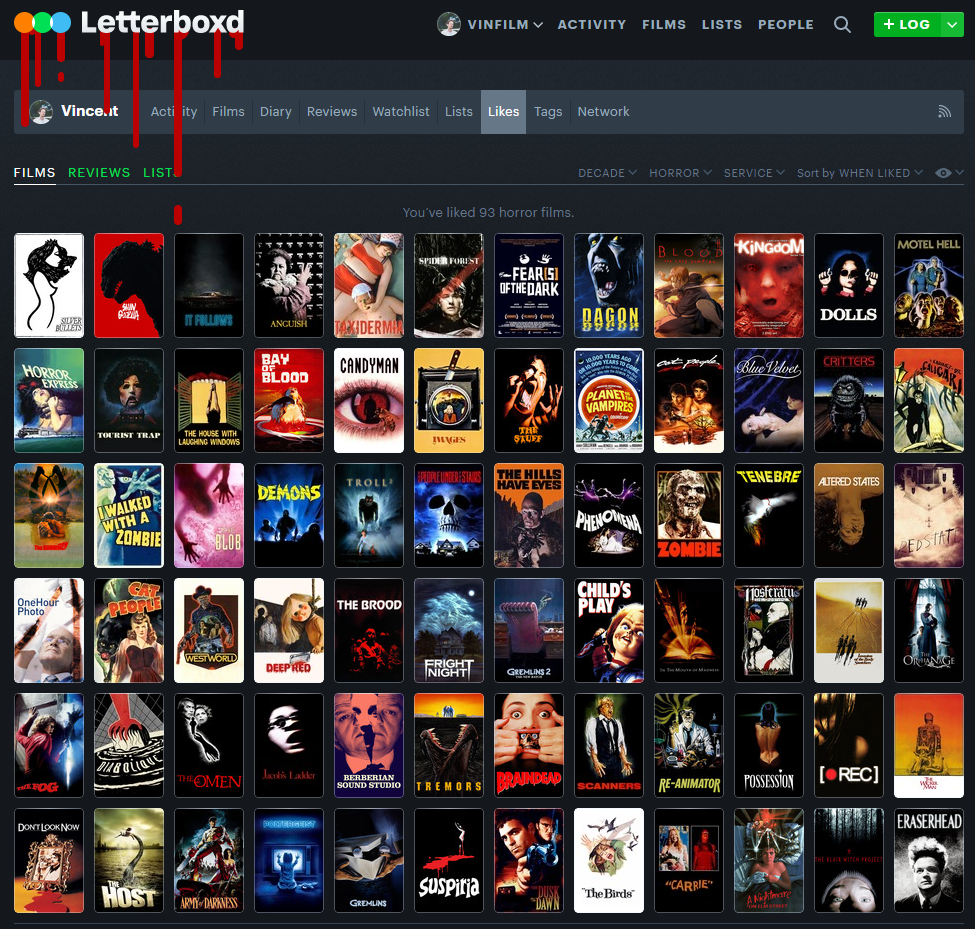Screen dimensions: 975x929
Task: Open the Silver Bullets poster
Action: [x=49, y=285]
